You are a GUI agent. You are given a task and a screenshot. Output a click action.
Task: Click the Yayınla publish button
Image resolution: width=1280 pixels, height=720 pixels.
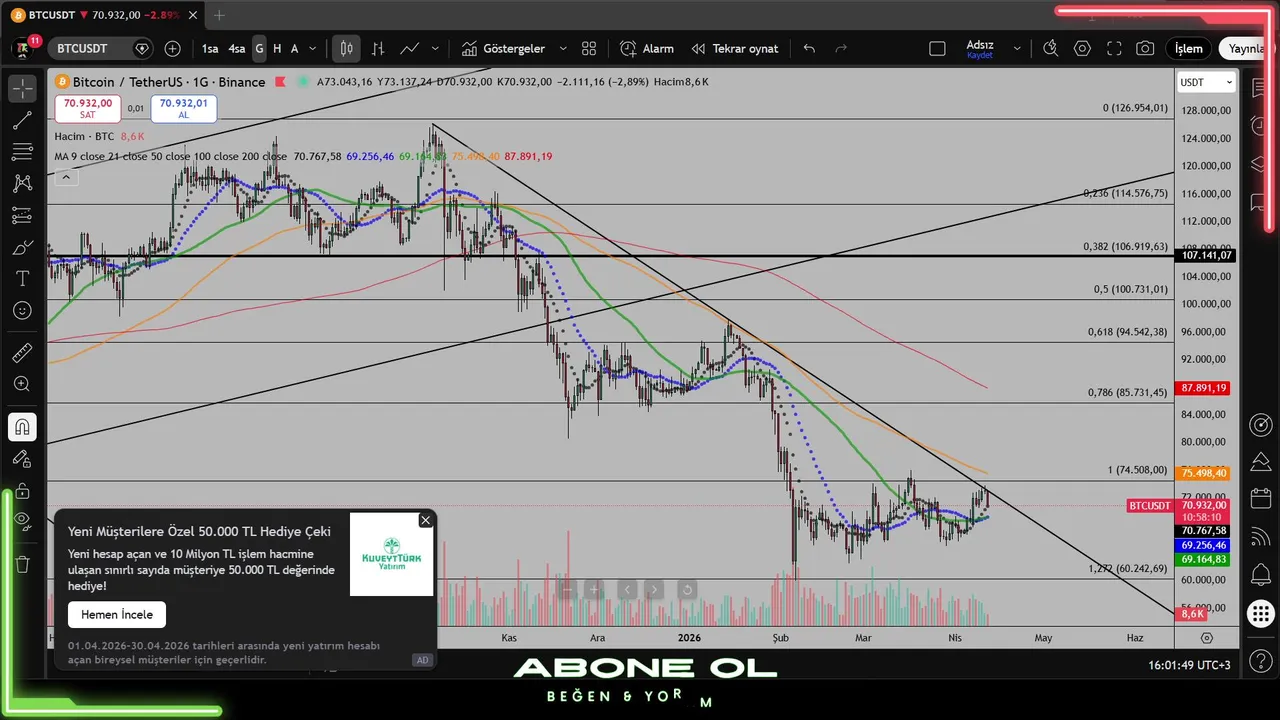[1246, 48]
